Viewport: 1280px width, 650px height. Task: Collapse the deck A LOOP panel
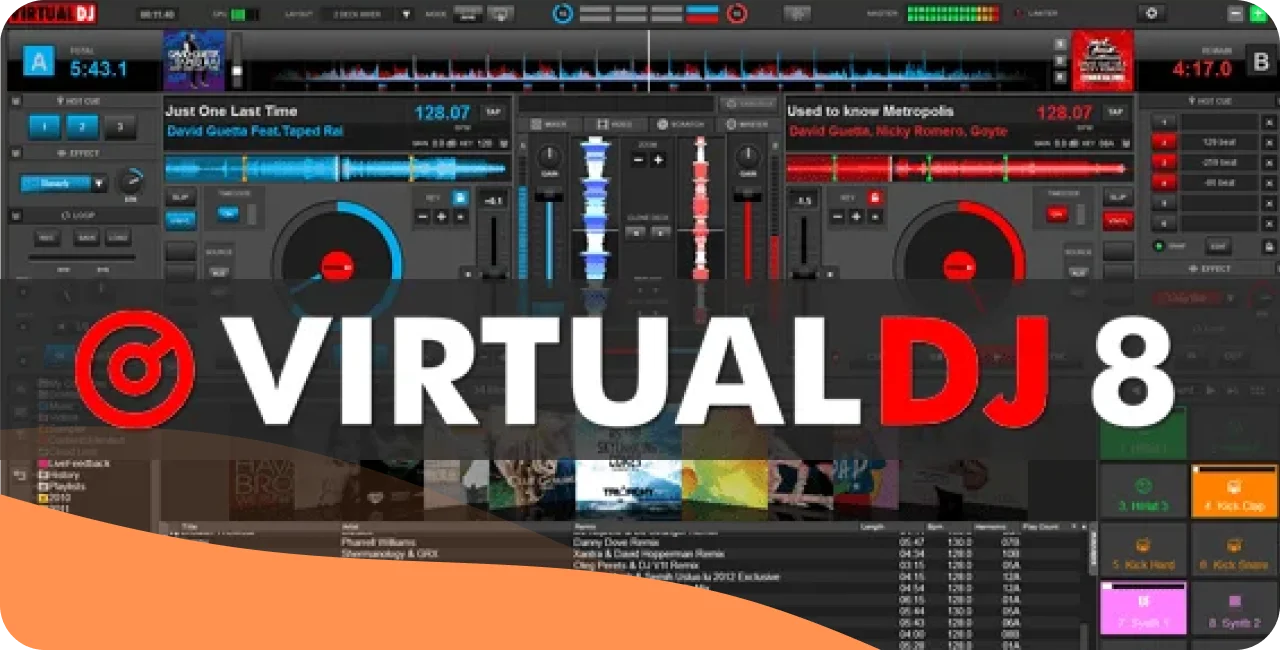tap(16, 215)
